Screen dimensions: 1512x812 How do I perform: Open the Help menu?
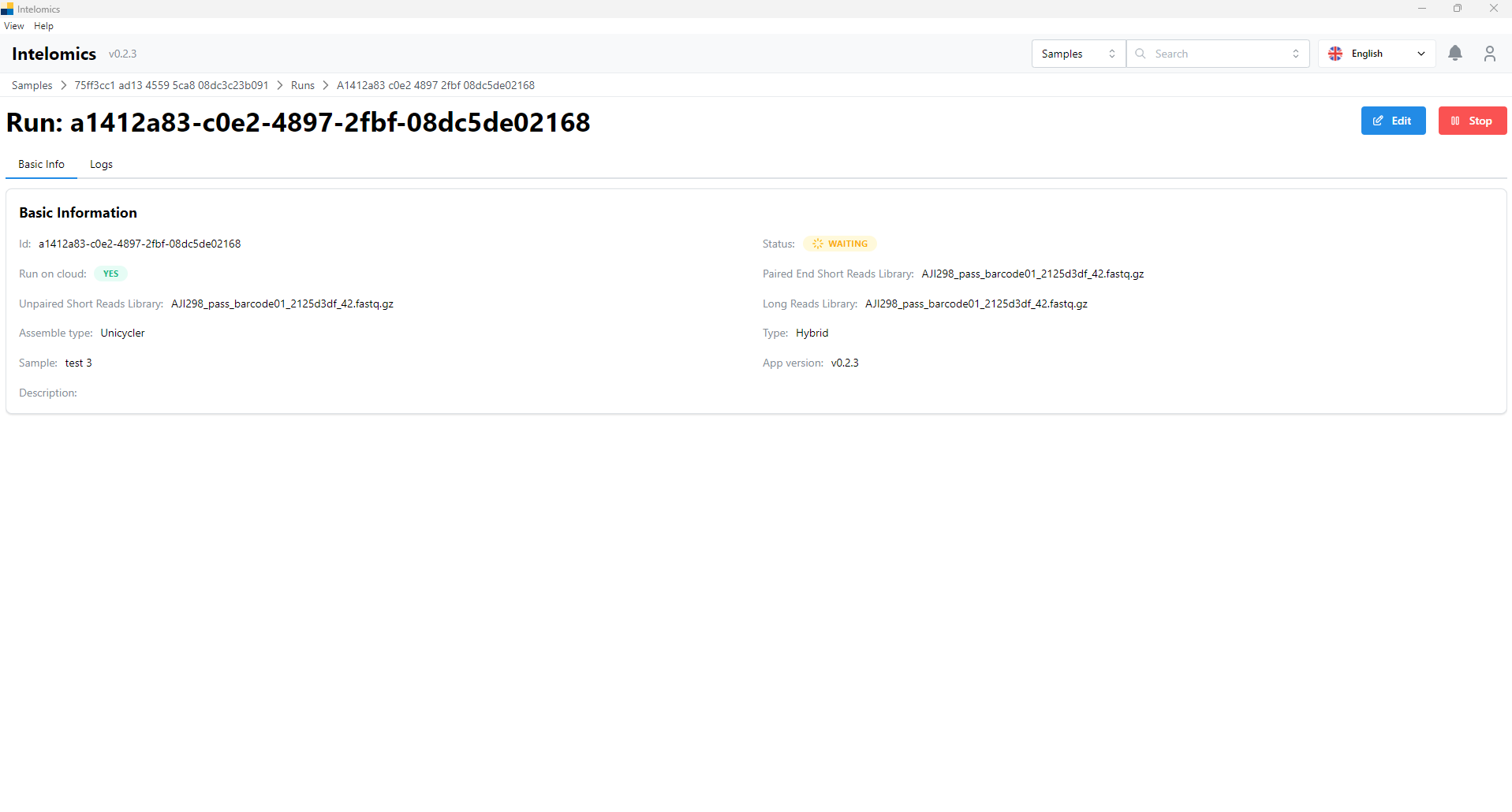[43, 26]
